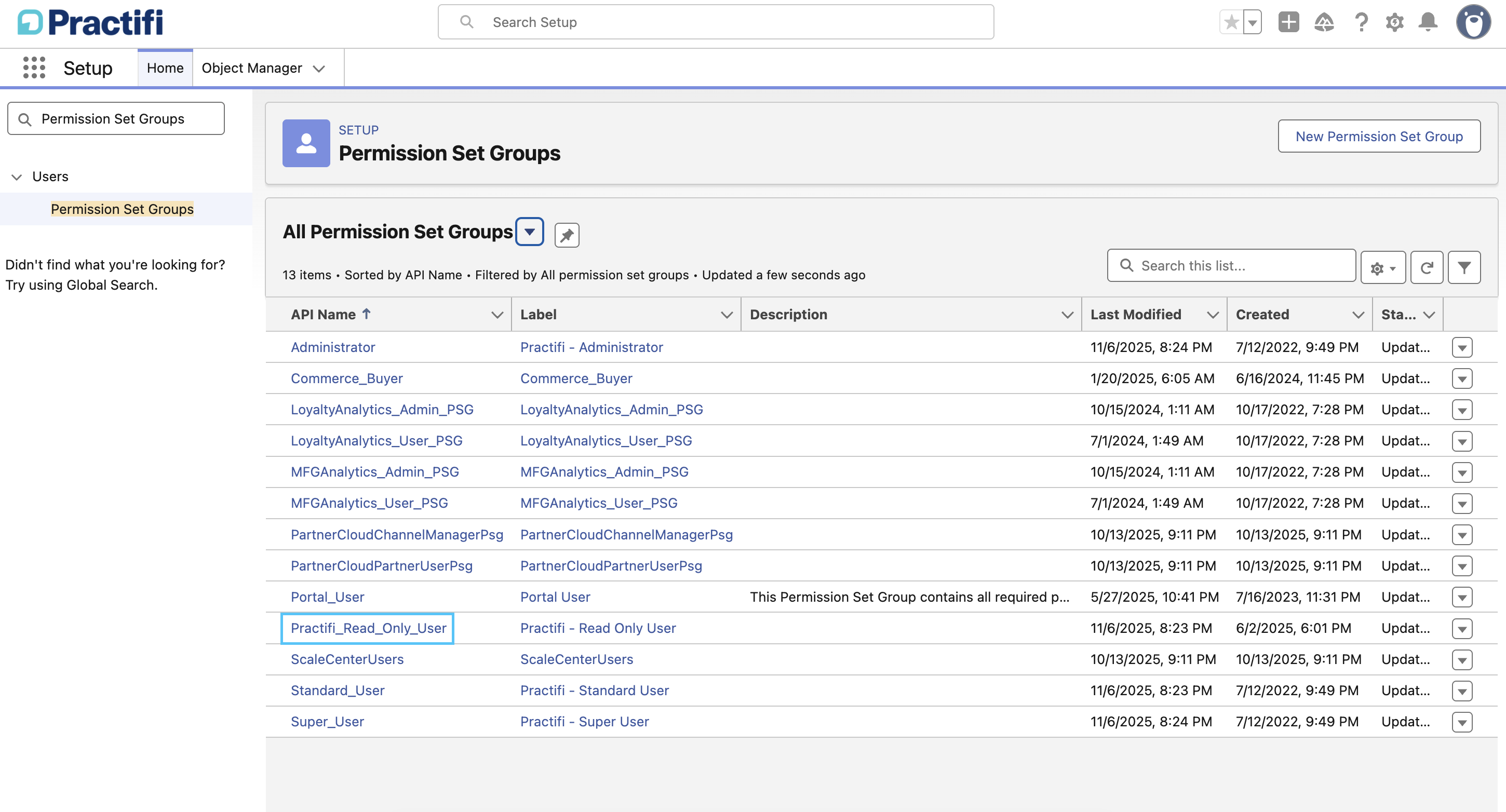Open Created column actions chevron

[x=1358, y=315]
